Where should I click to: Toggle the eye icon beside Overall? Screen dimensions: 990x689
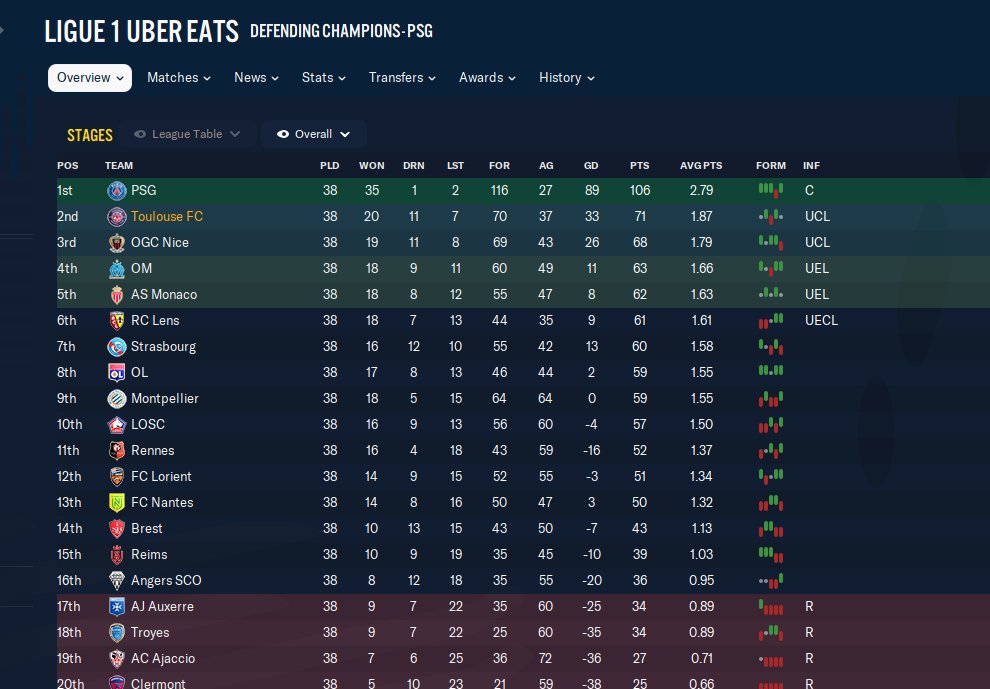point(283,134)
